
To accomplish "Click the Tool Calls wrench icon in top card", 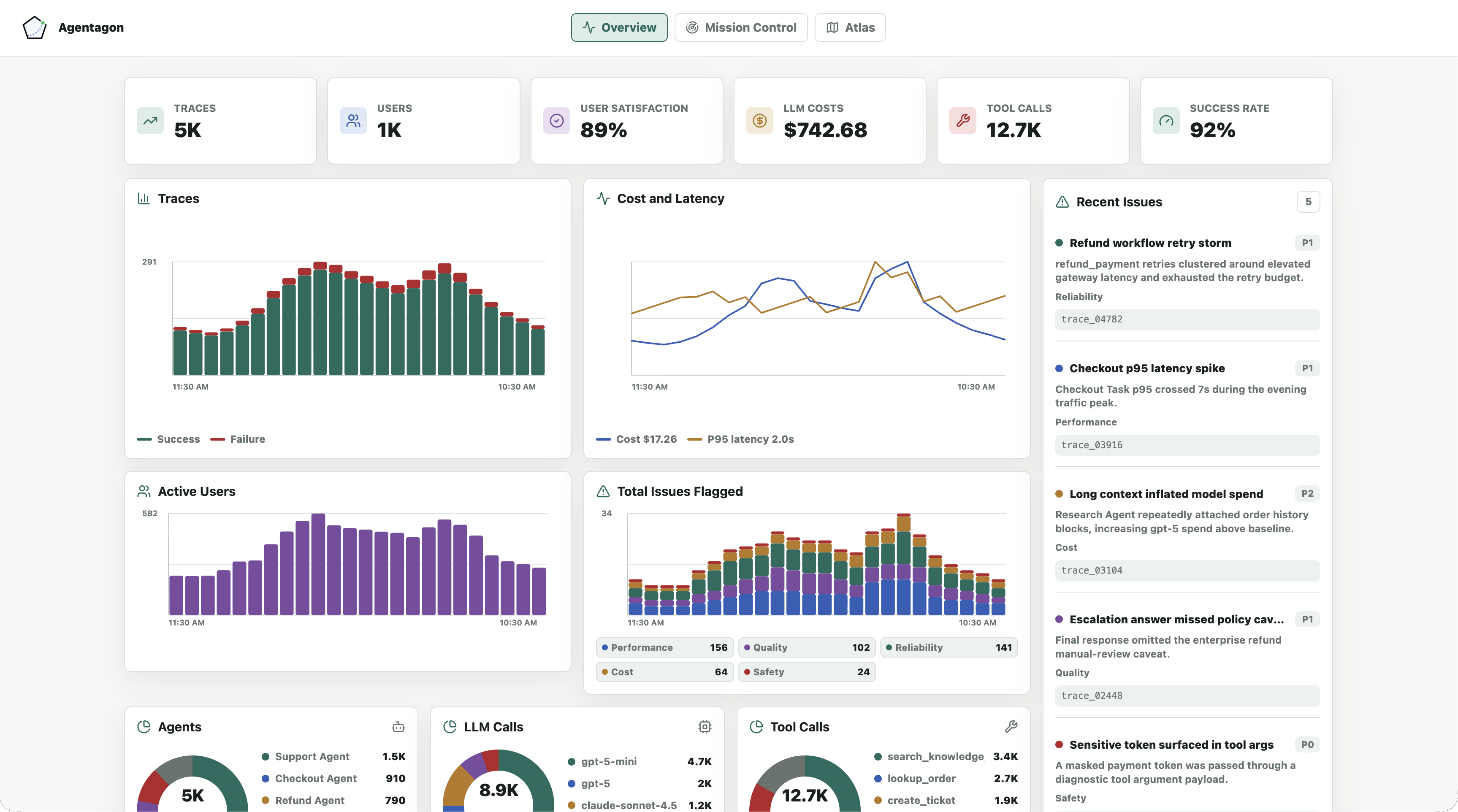I will 963,121.
